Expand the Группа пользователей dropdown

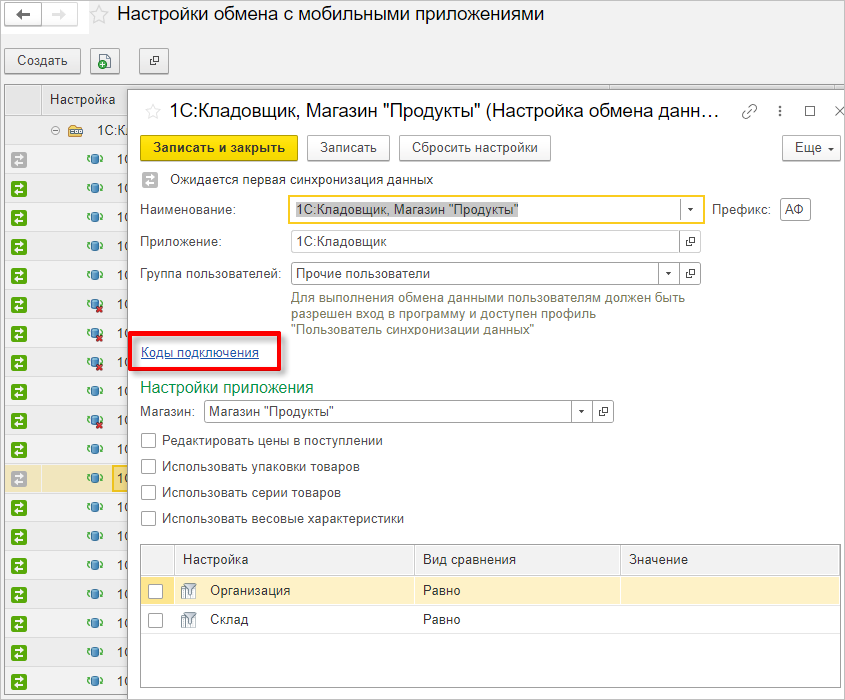[x=668, y=274]
